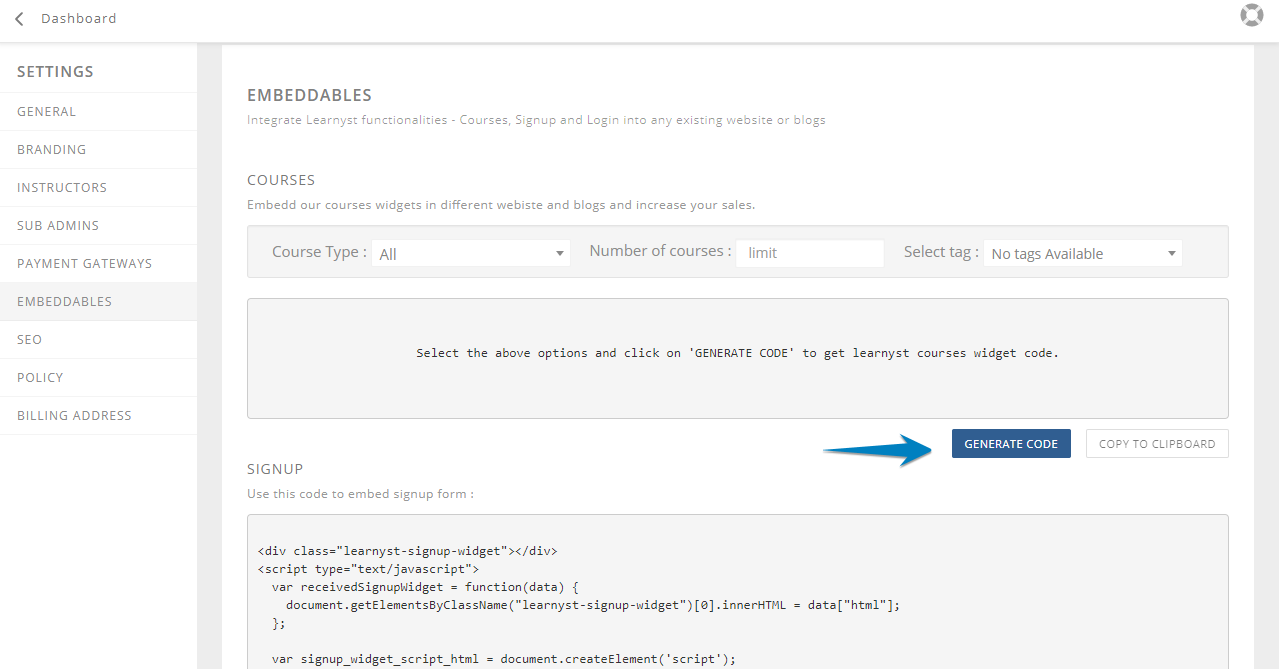
Task: Click the COURSES section heading
Action: (x=281, y=180)
